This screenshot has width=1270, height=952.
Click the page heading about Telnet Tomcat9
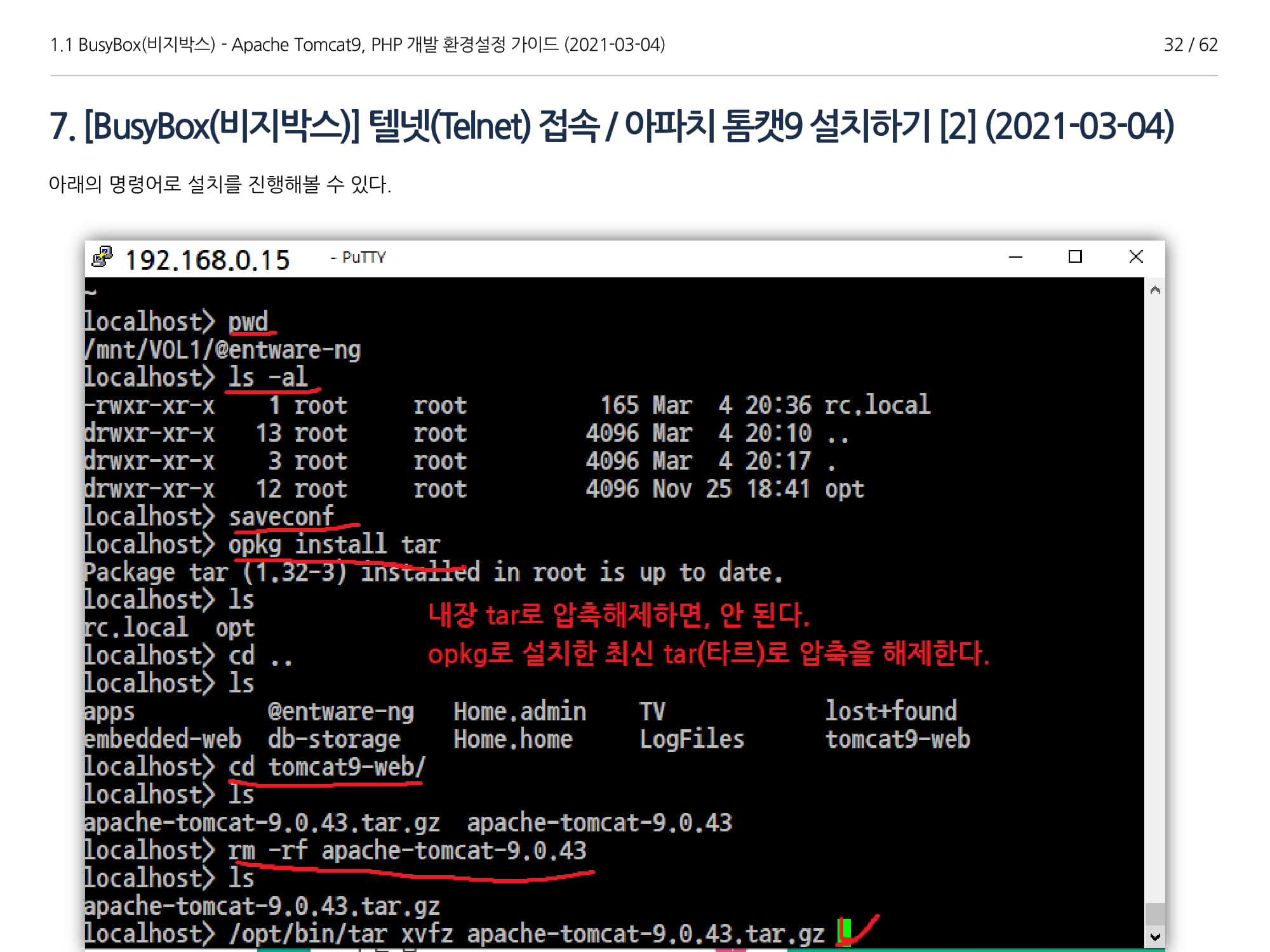point(611,126)
